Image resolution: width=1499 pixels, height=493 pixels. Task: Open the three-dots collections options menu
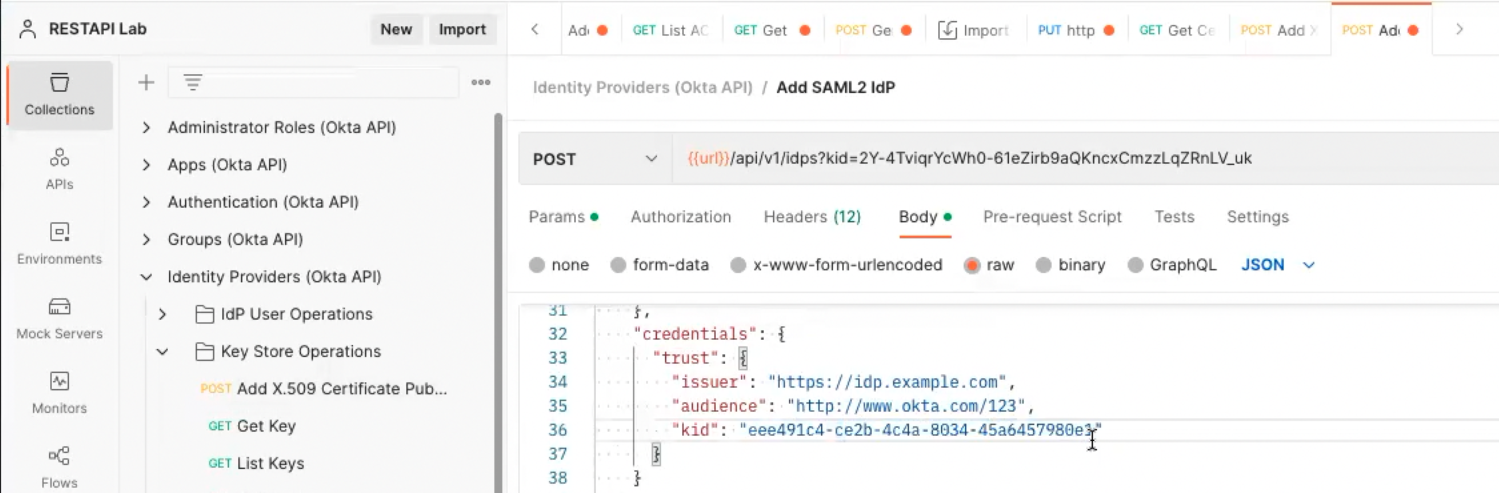pos(481,83)
